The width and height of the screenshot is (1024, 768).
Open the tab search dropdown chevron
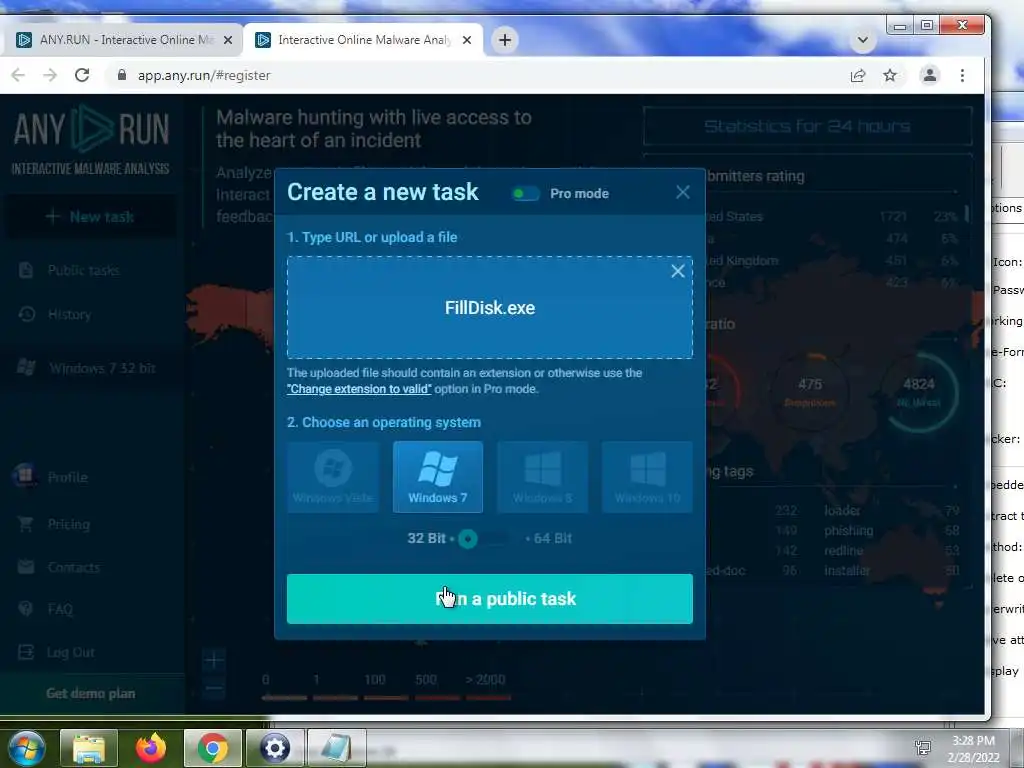coord(863,40)
